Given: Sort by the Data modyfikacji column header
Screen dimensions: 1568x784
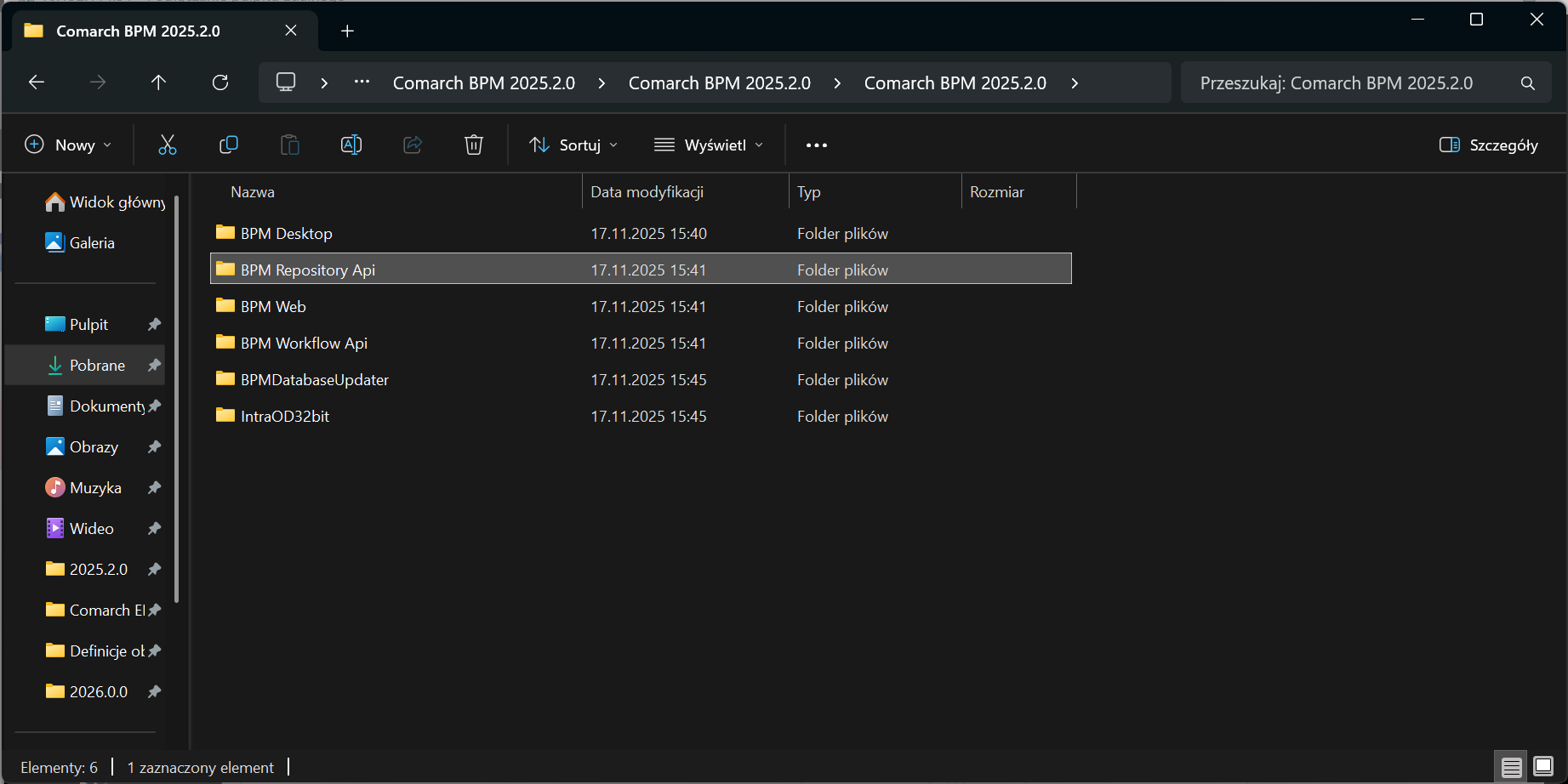Looking at the screenshot, I should tap(647, 192).
